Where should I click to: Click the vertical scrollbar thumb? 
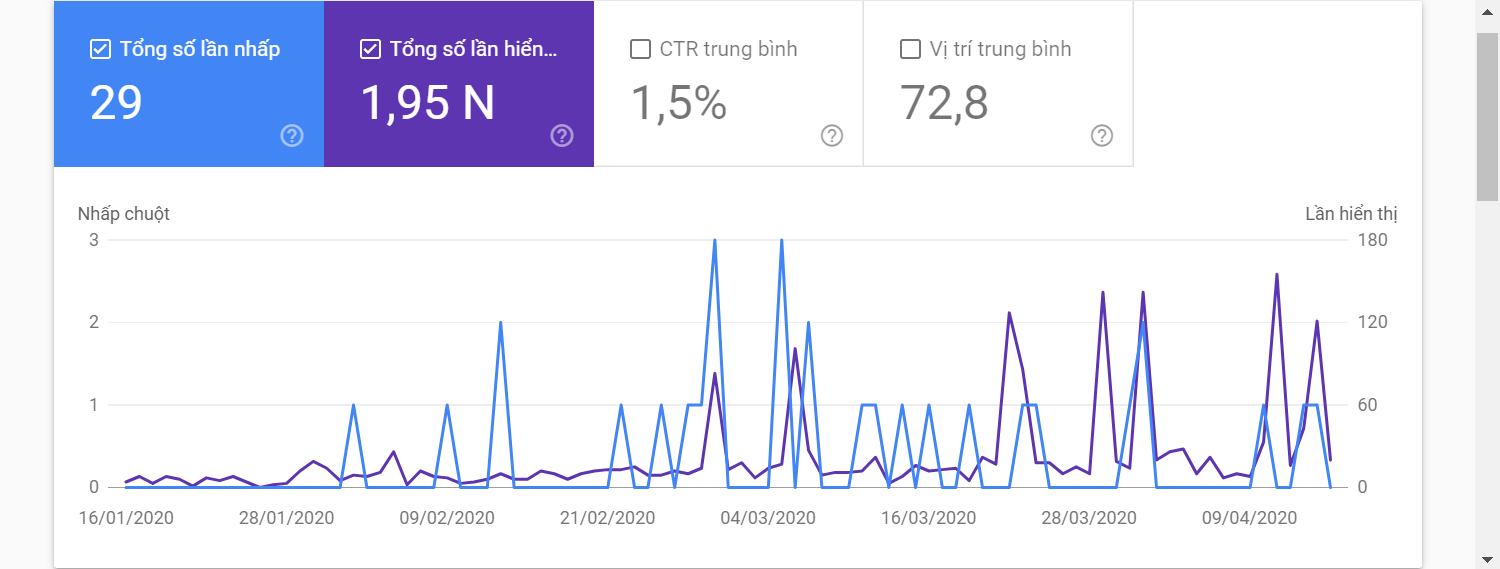[1488, 115]
